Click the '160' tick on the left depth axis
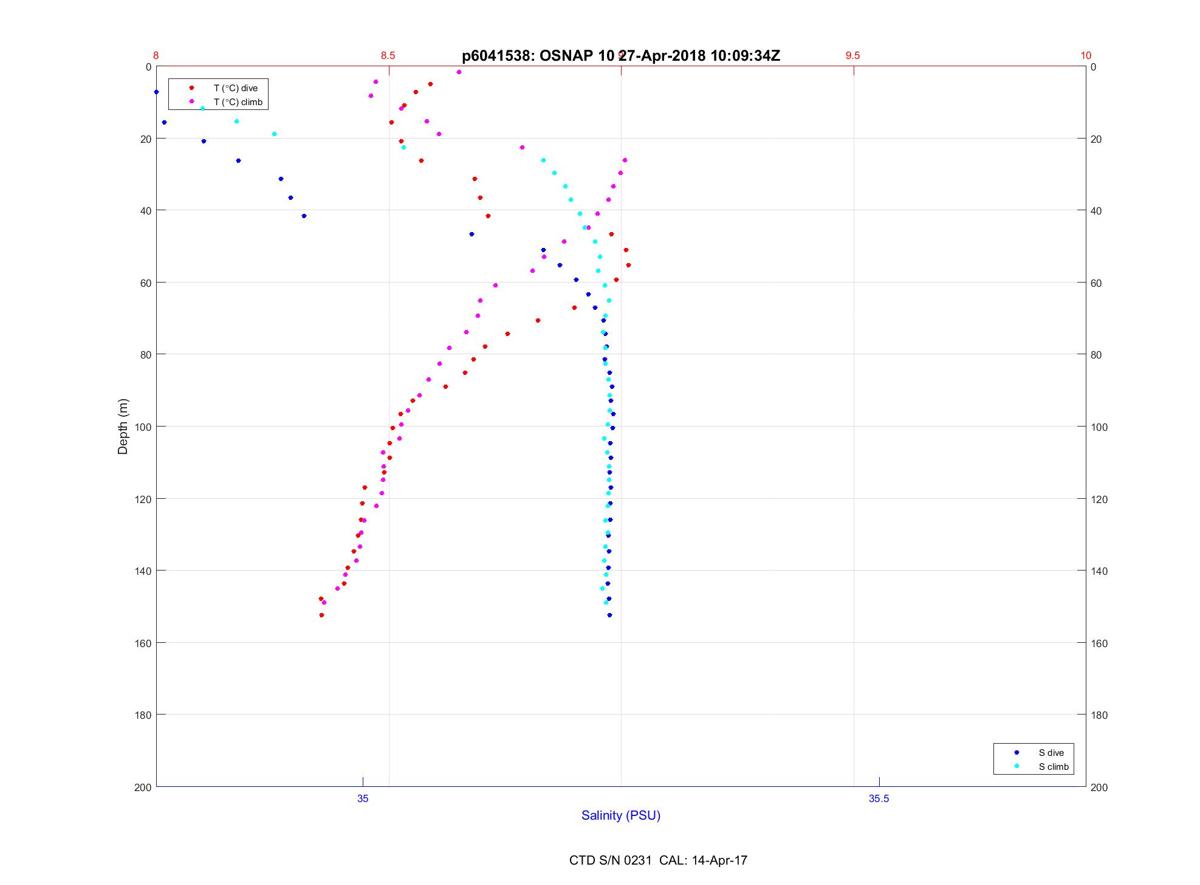Image resolution: width=1200 pixels, height=885 pixels. point(142,643)
